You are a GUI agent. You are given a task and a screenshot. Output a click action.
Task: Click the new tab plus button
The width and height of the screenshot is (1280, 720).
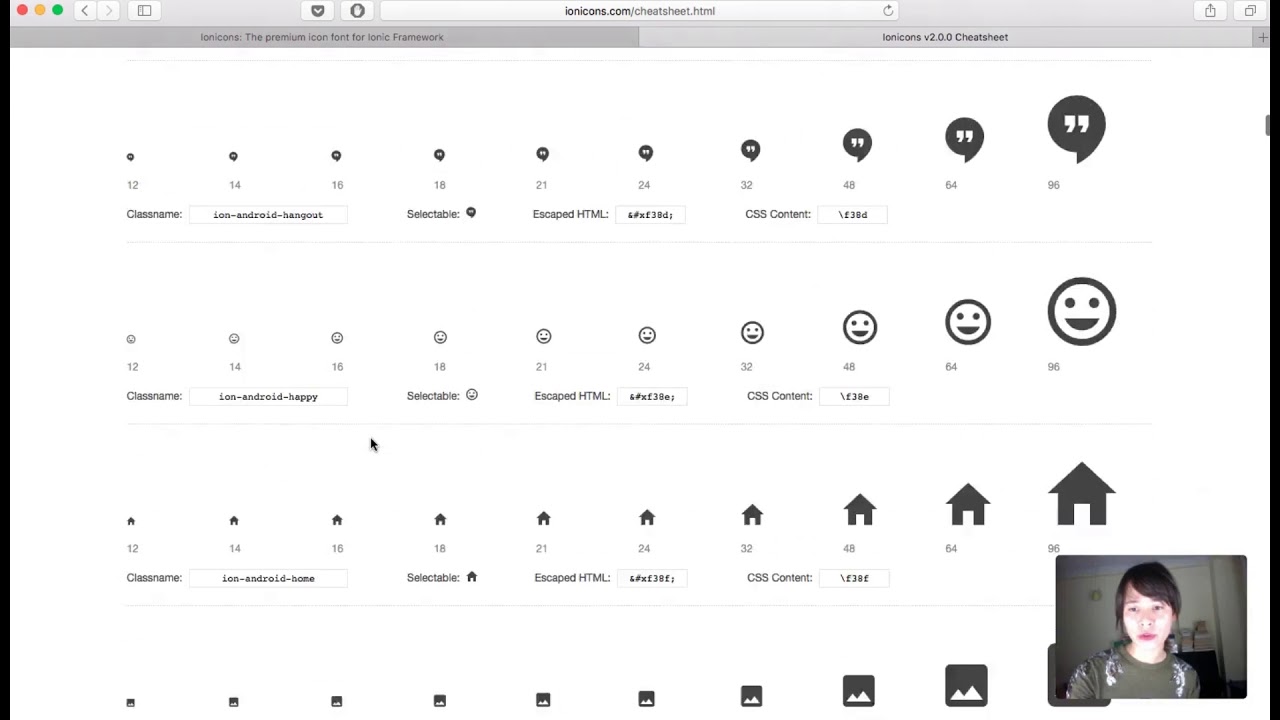pyautogui.click(x=1262, y=37)
